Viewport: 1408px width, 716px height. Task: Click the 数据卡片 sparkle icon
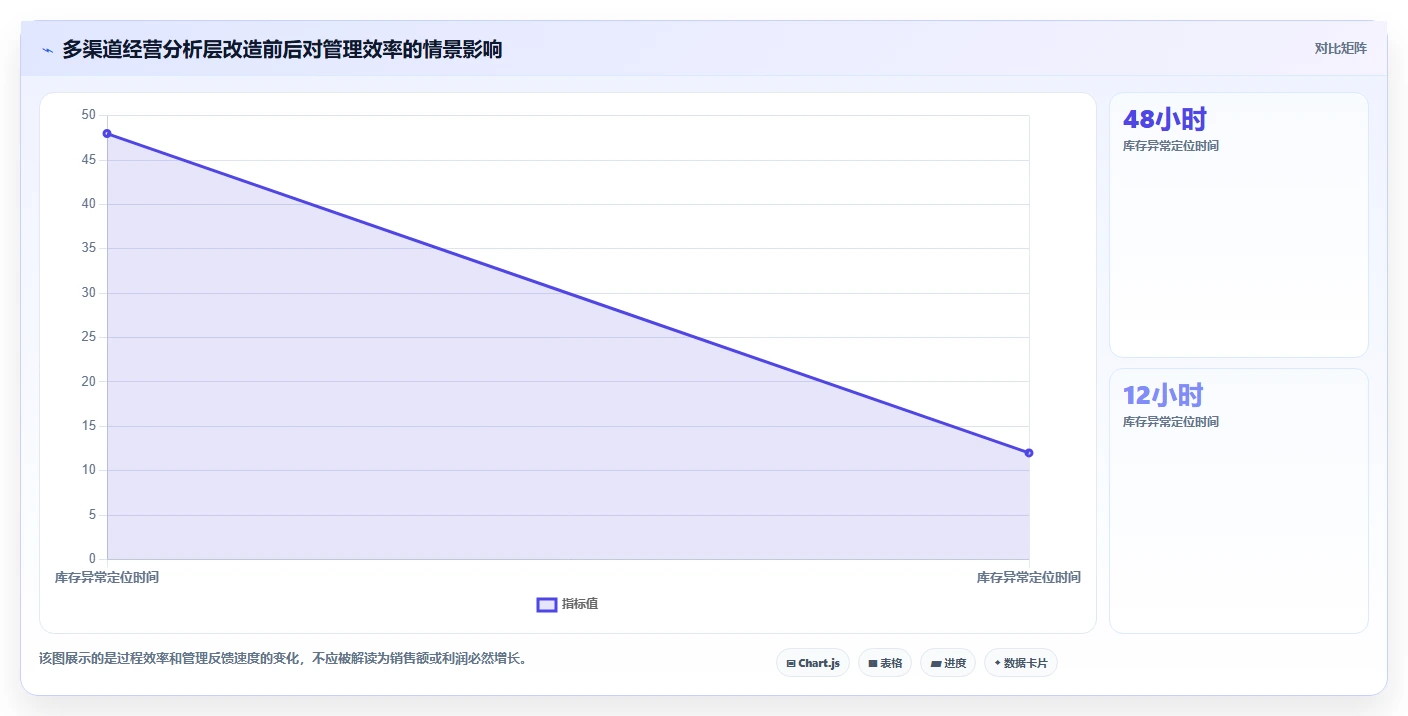998,663
